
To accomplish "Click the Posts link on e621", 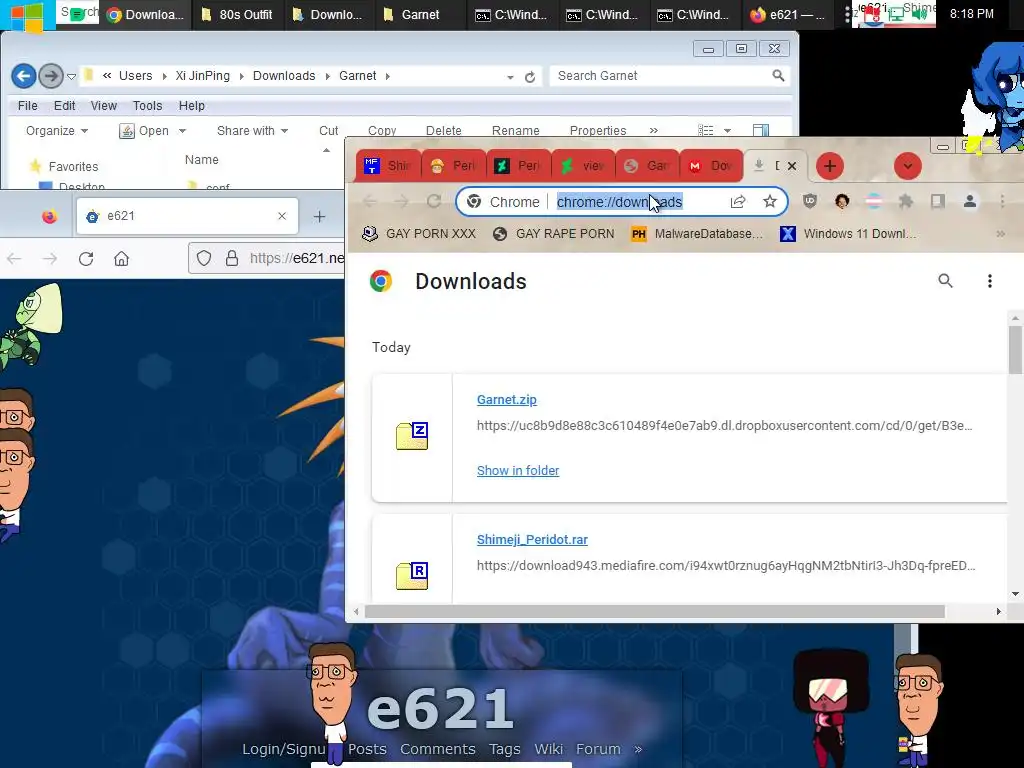I will pyautogui.click(x=367, y=749).
